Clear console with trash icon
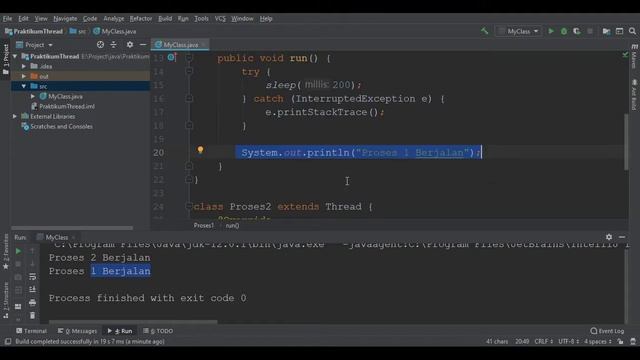 tap(33, 316)
